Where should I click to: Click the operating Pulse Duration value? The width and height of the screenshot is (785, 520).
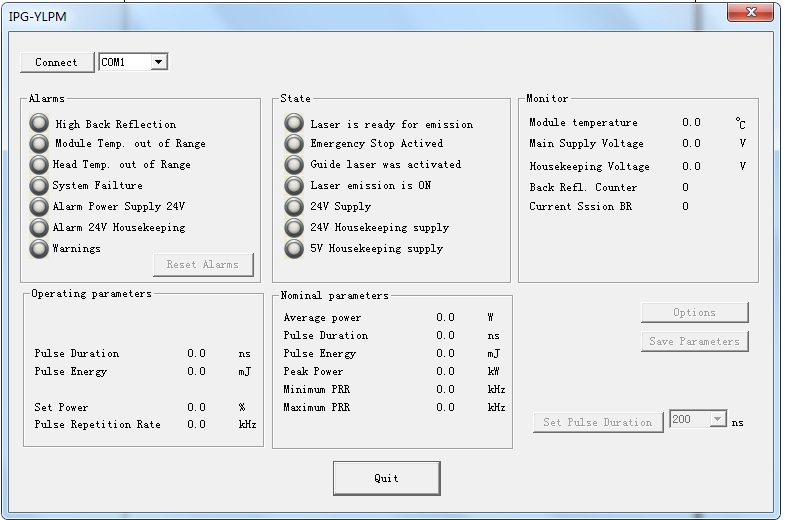click(x=197, y=353)
